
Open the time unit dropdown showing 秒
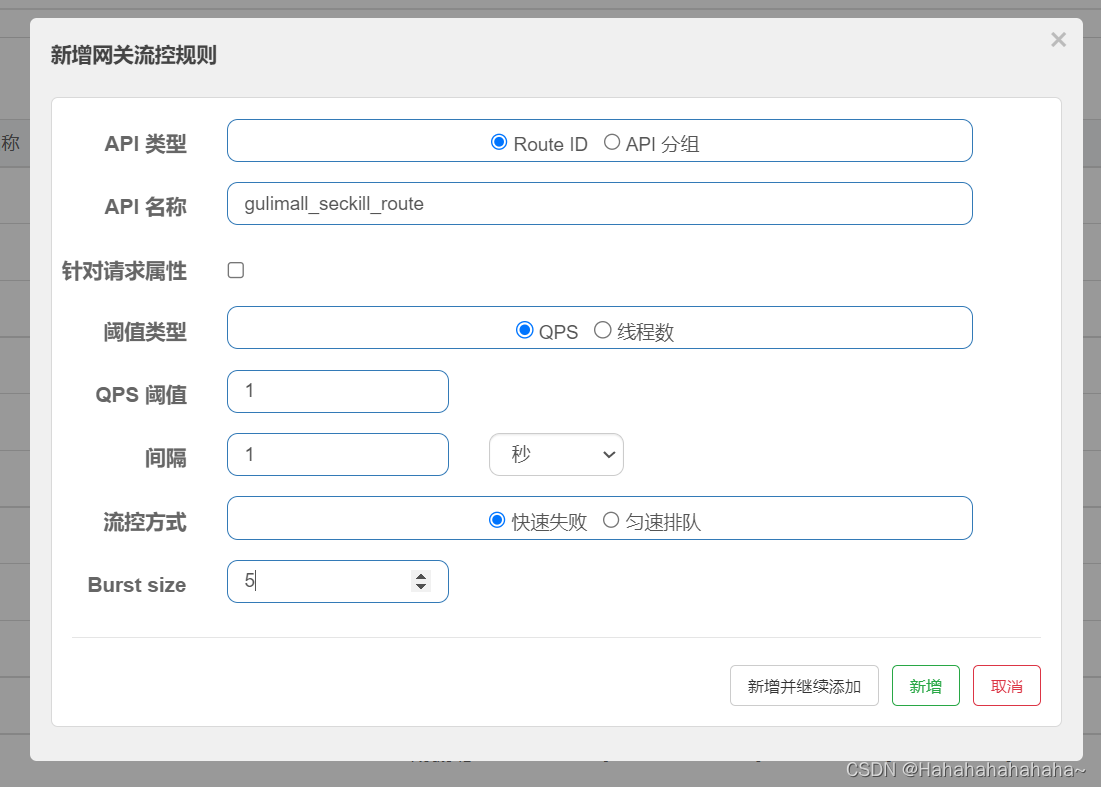coord(556,454)
